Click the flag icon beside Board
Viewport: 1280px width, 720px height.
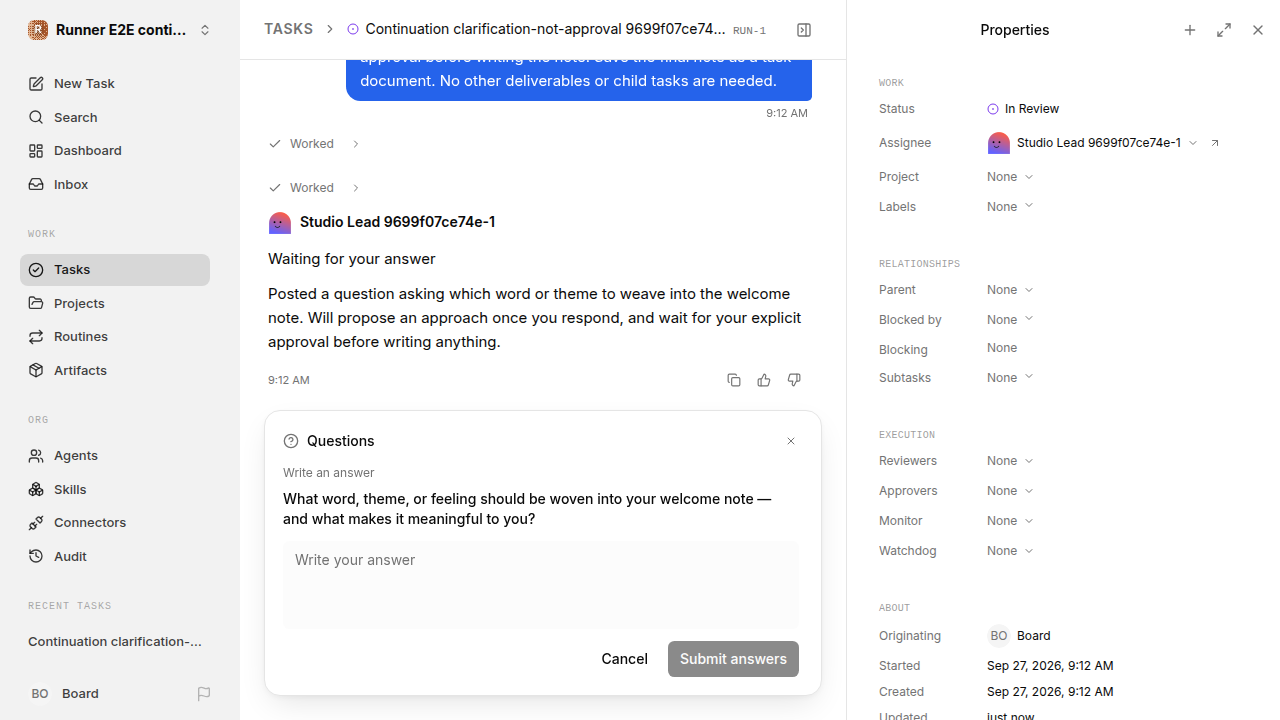click(204, 693)
